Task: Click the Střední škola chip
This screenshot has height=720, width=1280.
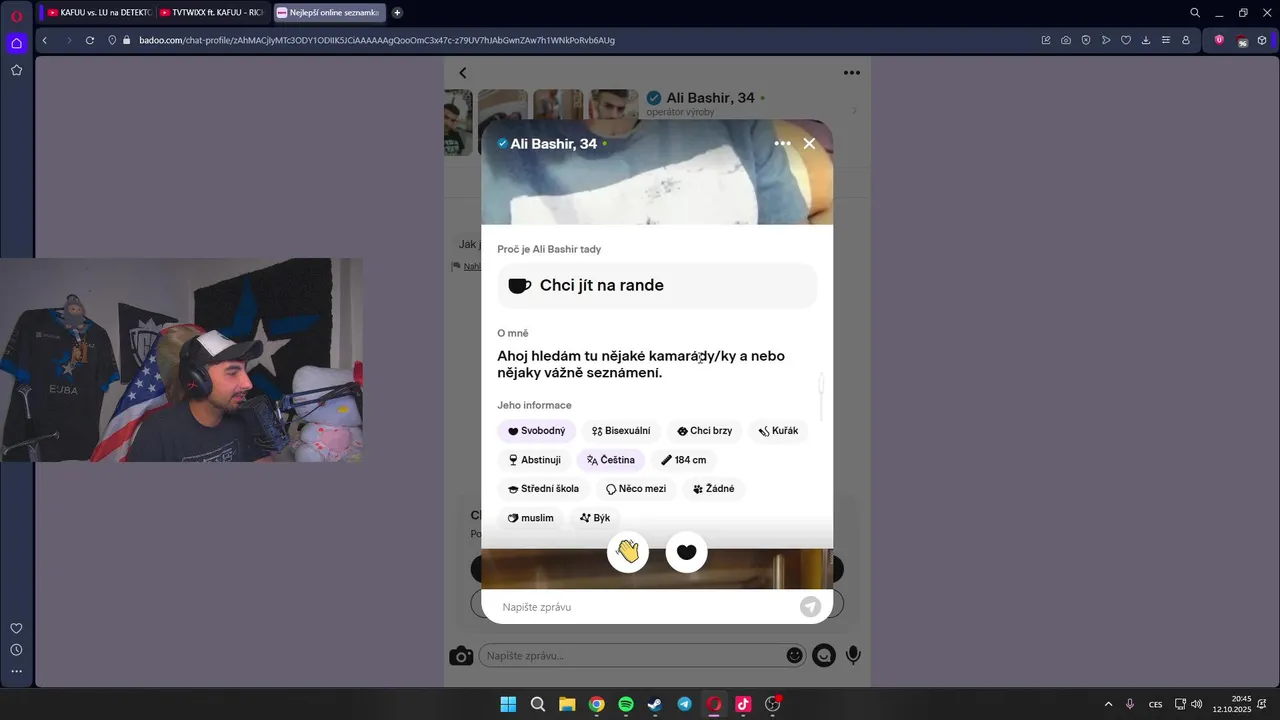Action: click(543, 489)
